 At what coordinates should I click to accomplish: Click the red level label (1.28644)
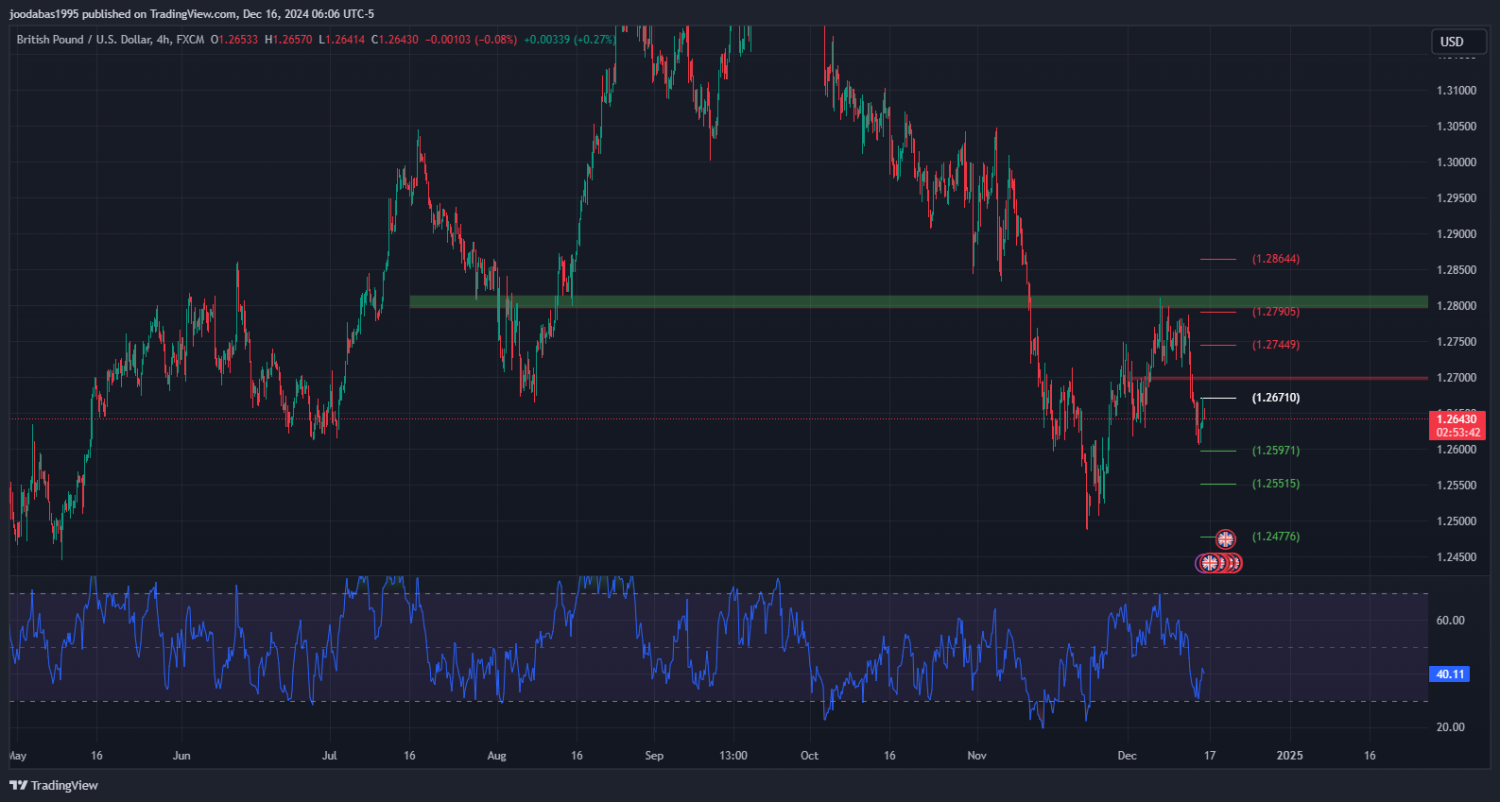[1275, 259]
